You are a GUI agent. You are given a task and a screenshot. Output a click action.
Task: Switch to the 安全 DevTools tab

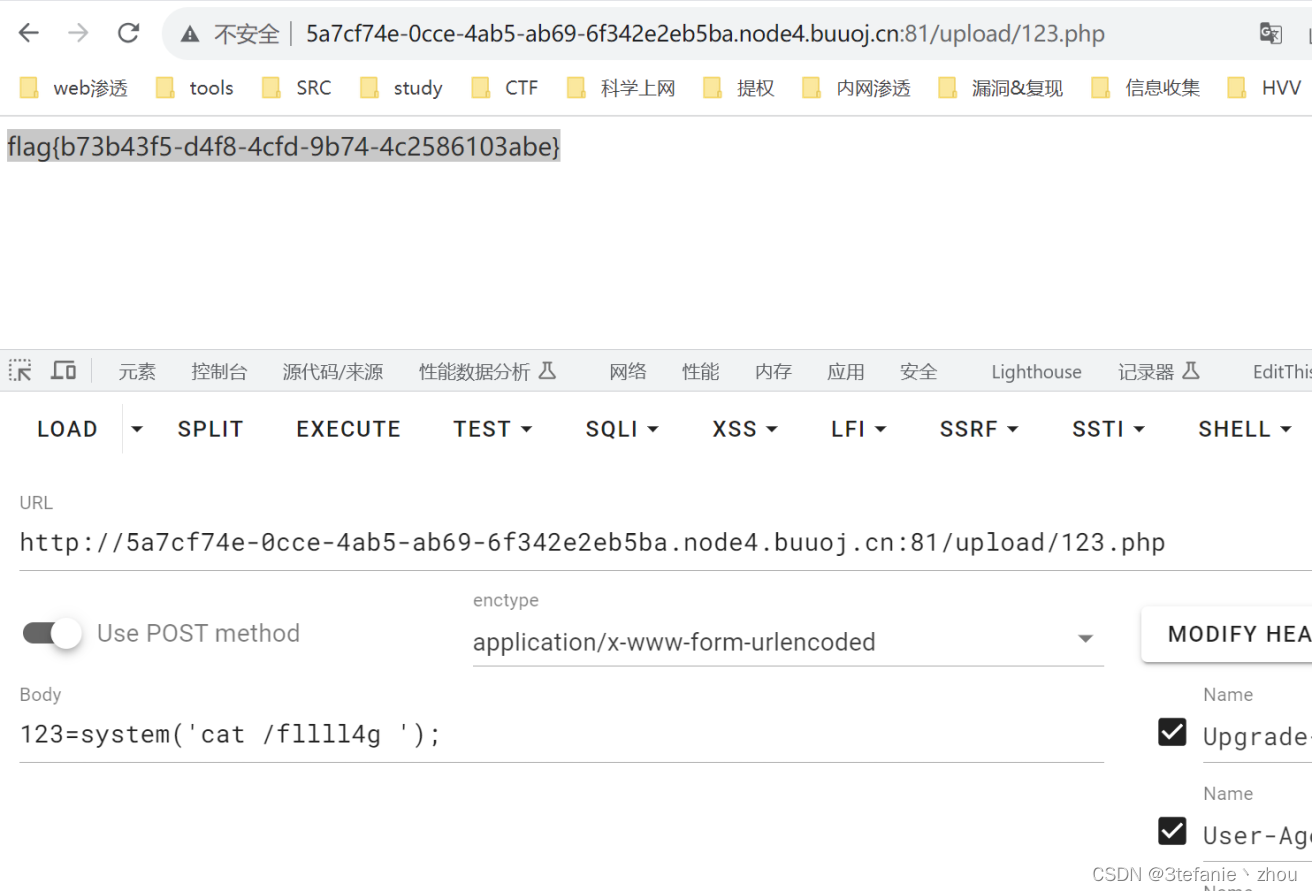(919, 372)
